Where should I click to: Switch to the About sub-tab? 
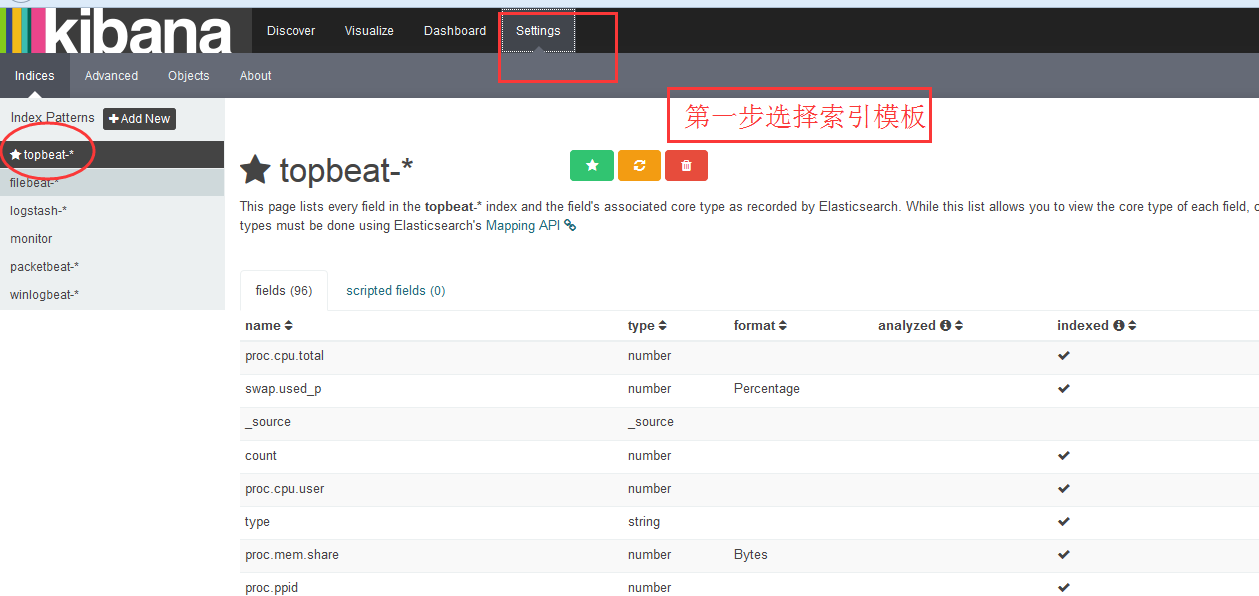256,76
